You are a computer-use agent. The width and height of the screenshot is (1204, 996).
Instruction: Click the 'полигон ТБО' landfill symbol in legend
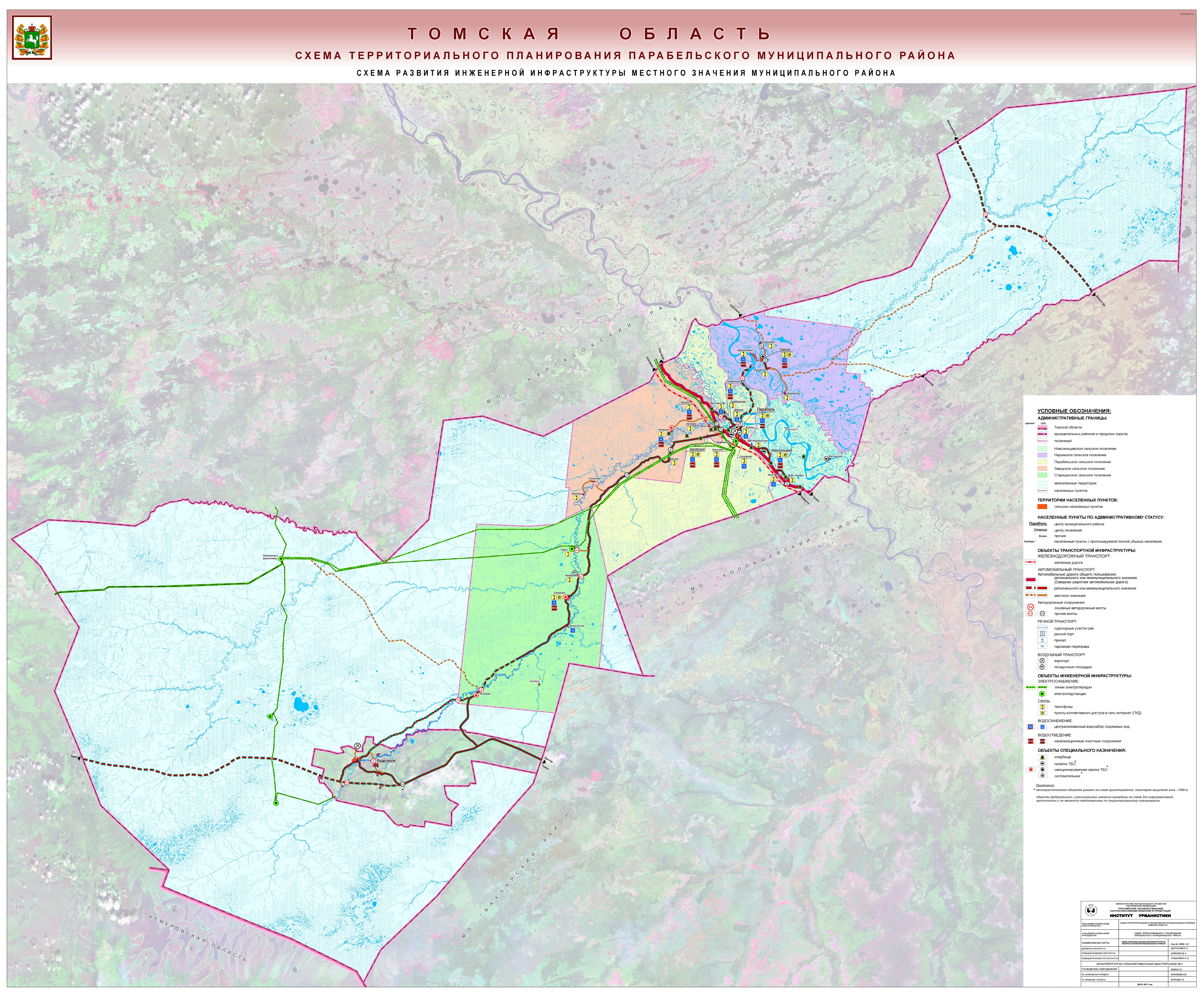click(x=1042, y=764)
